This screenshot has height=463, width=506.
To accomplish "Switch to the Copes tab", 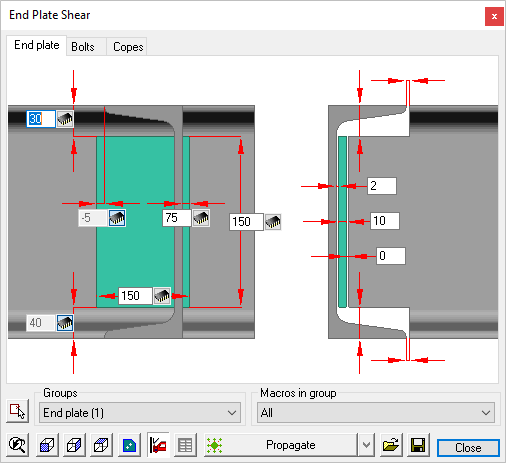I will point(128,47).
